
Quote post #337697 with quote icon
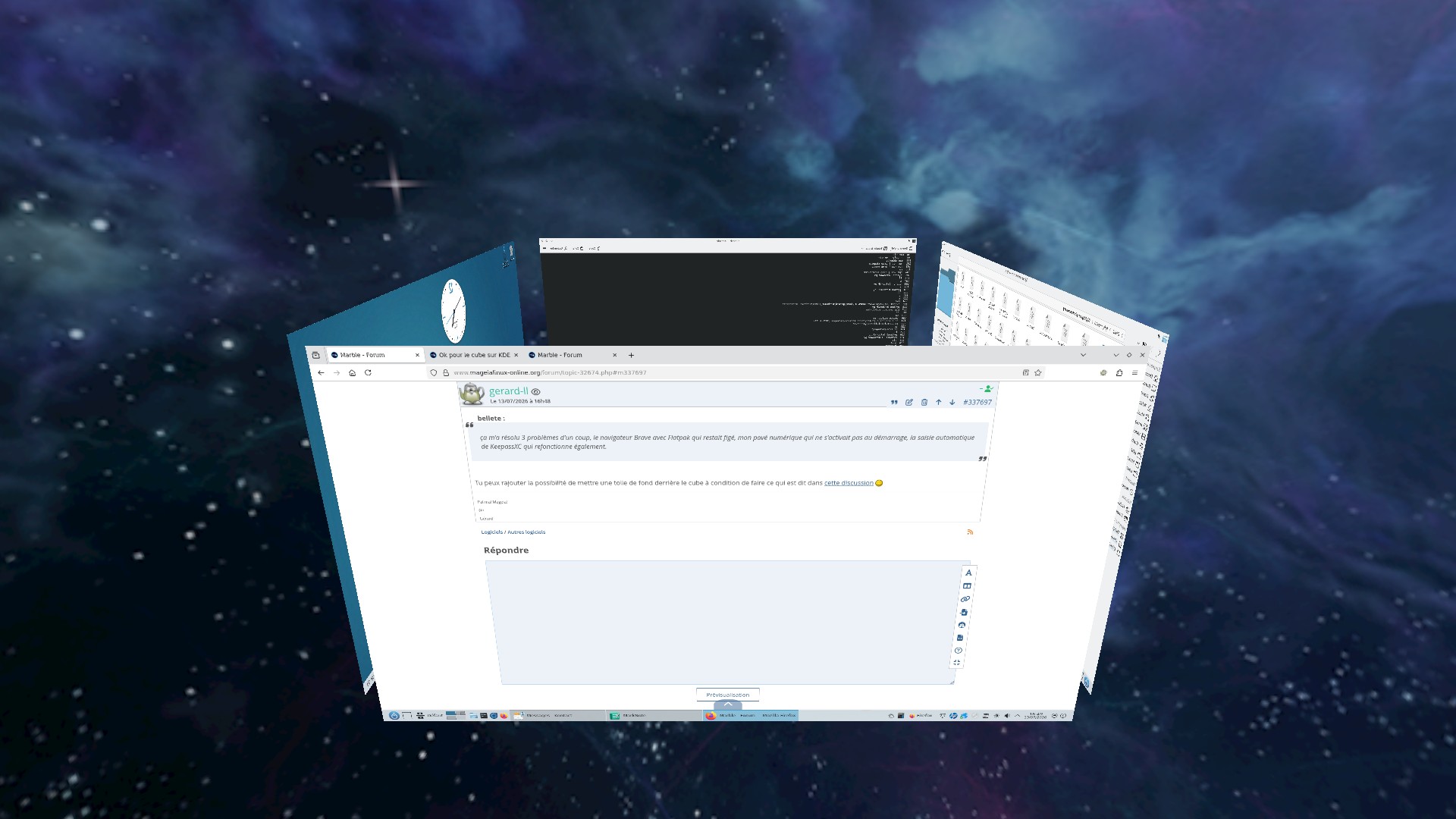(x=894, y=403)
